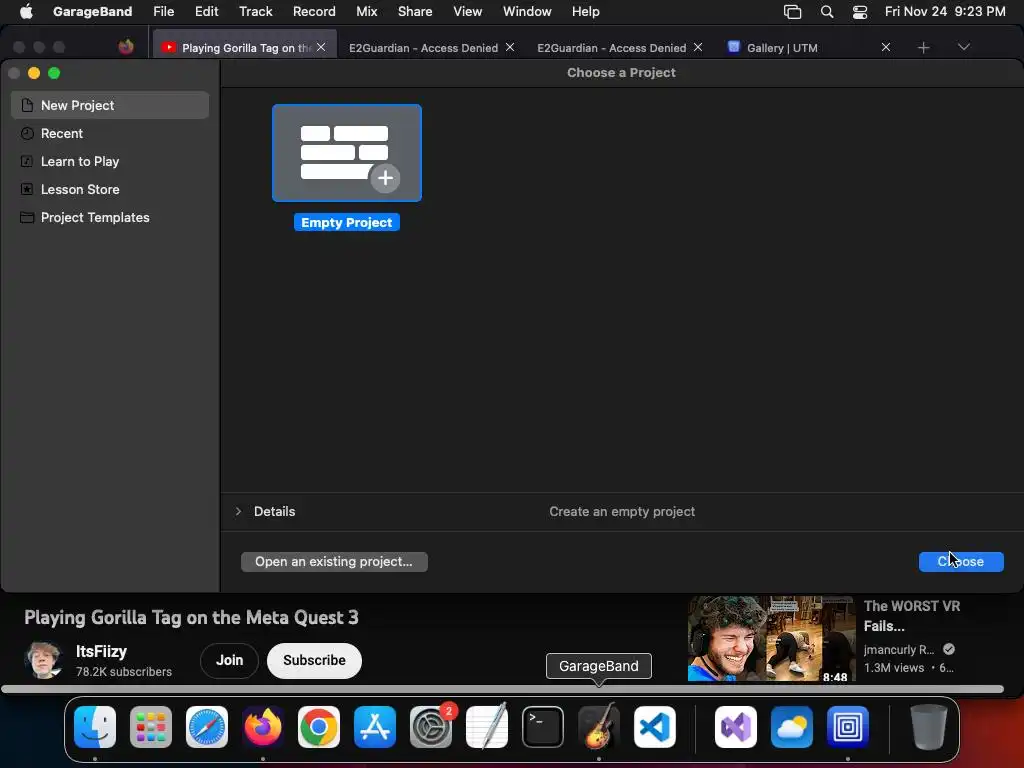This screenshot has width=1024, height=768.
Task: Click the green zoom button on GarageBand window
Action: pos(54,73)
